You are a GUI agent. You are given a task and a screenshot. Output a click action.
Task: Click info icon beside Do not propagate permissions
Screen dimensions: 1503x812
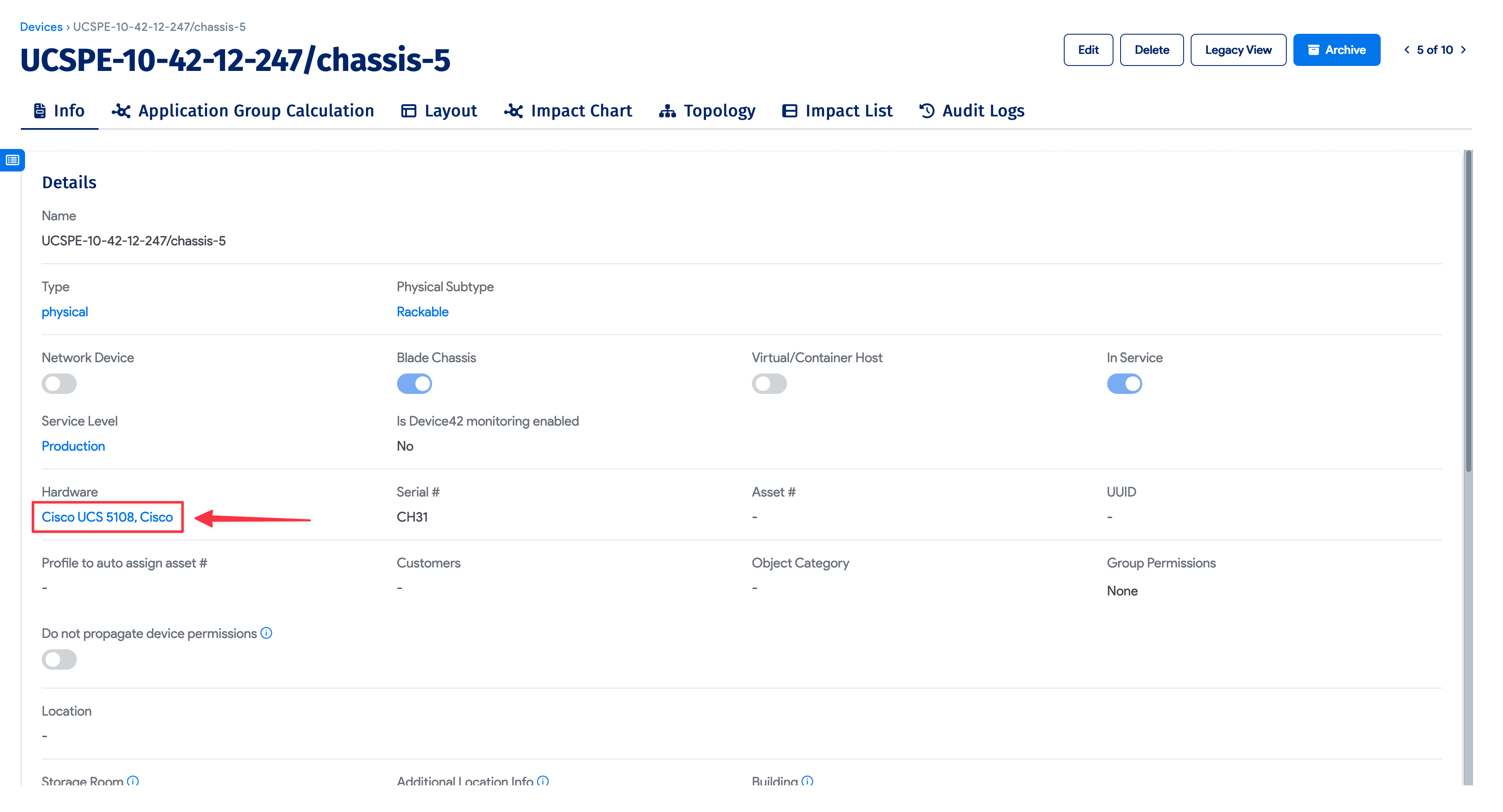tap(266, 633)
